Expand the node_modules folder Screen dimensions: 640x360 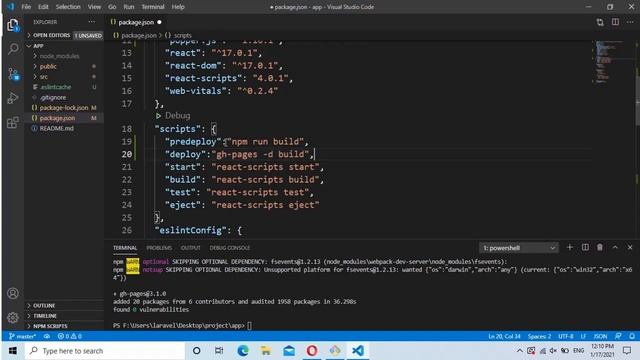64,56
